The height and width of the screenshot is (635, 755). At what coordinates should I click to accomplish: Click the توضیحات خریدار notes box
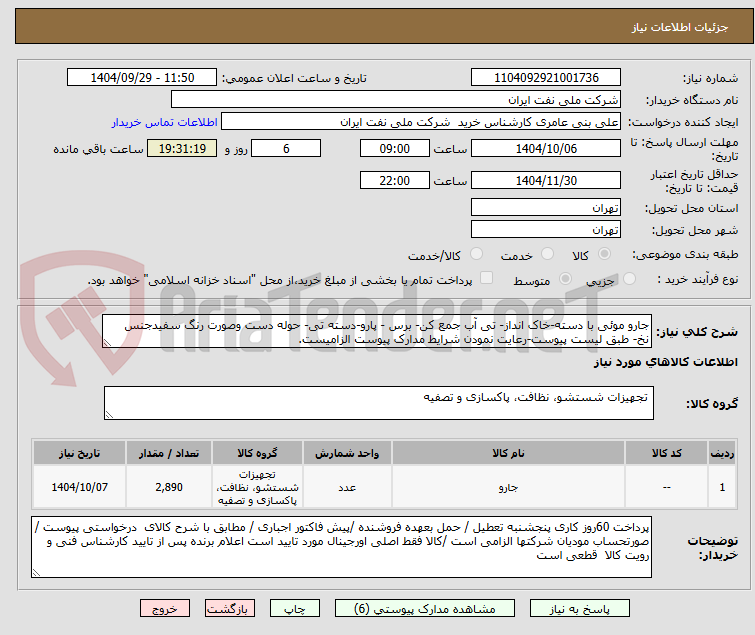pos(341,547)
